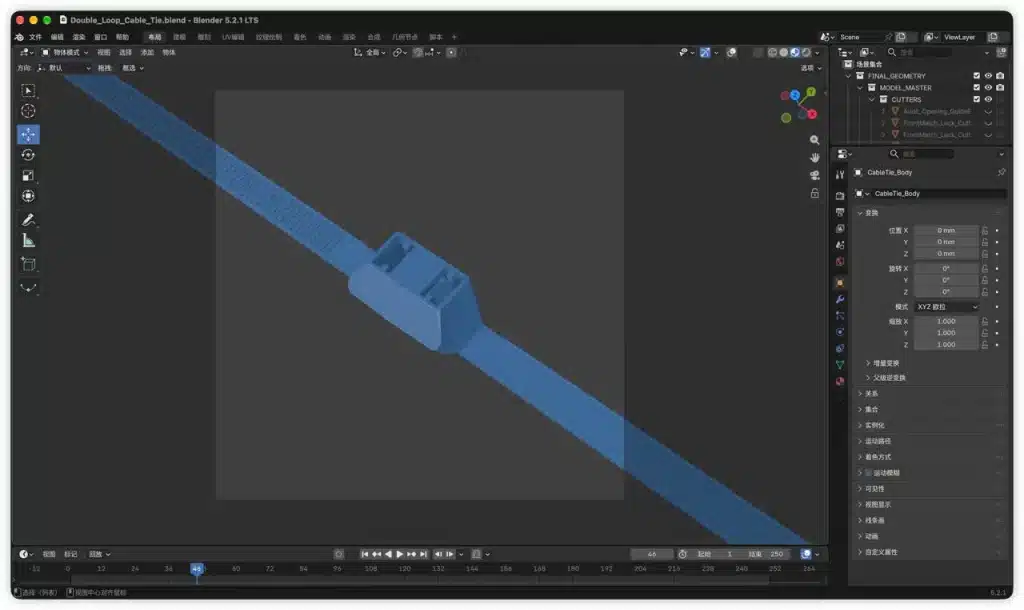
Task: Select the Cursor tool
Action: [x=28, y=111]
